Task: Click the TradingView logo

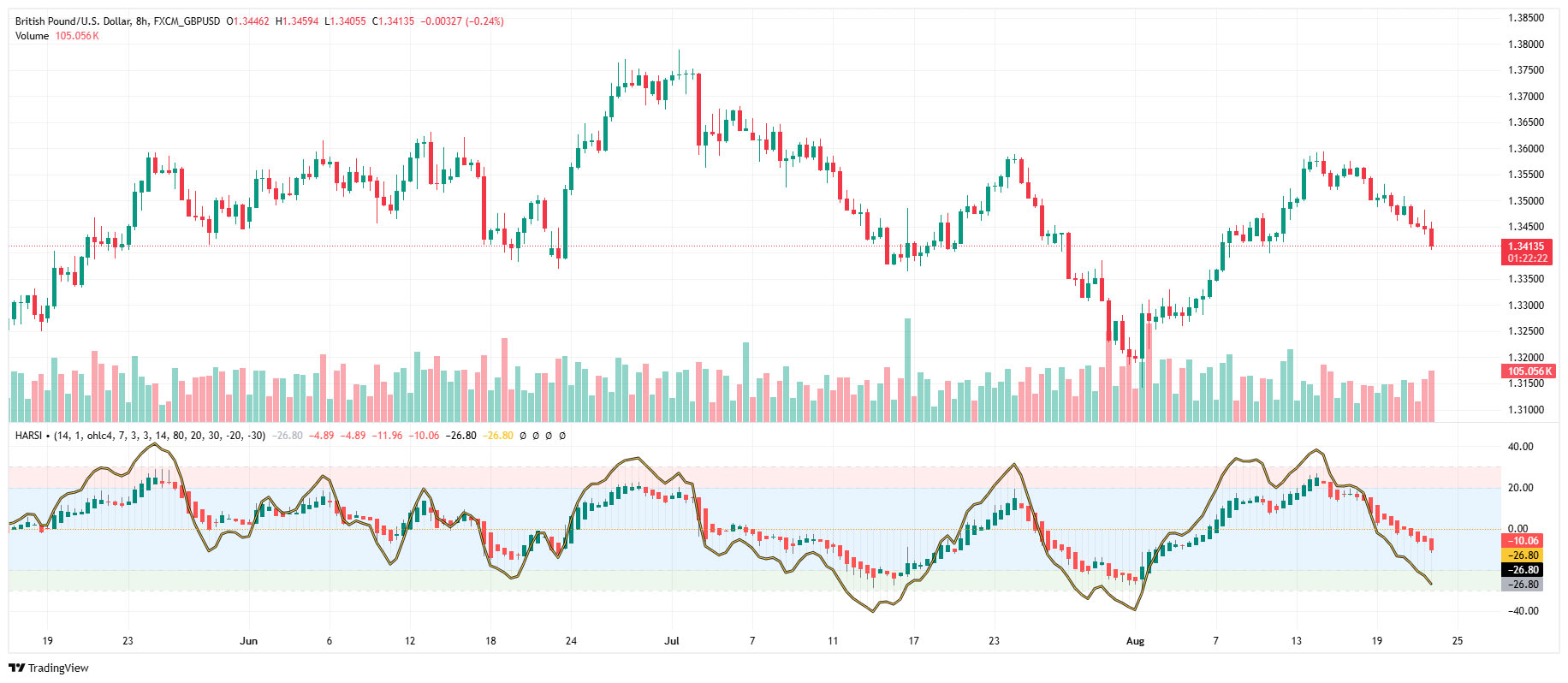Action: pos(49,668)
